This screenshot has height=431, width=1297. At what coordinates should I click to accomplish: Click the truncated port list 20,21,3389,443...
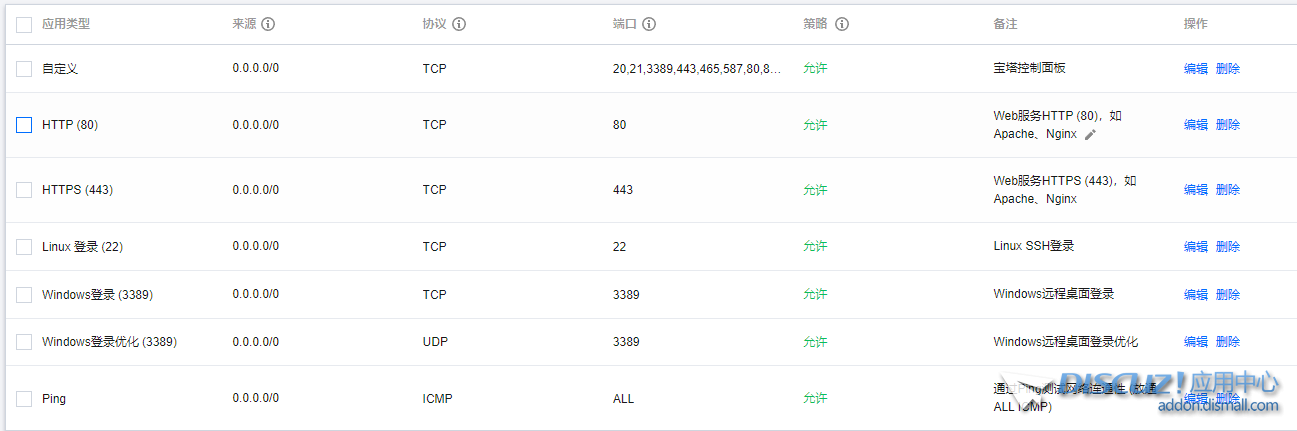point(697,69)
